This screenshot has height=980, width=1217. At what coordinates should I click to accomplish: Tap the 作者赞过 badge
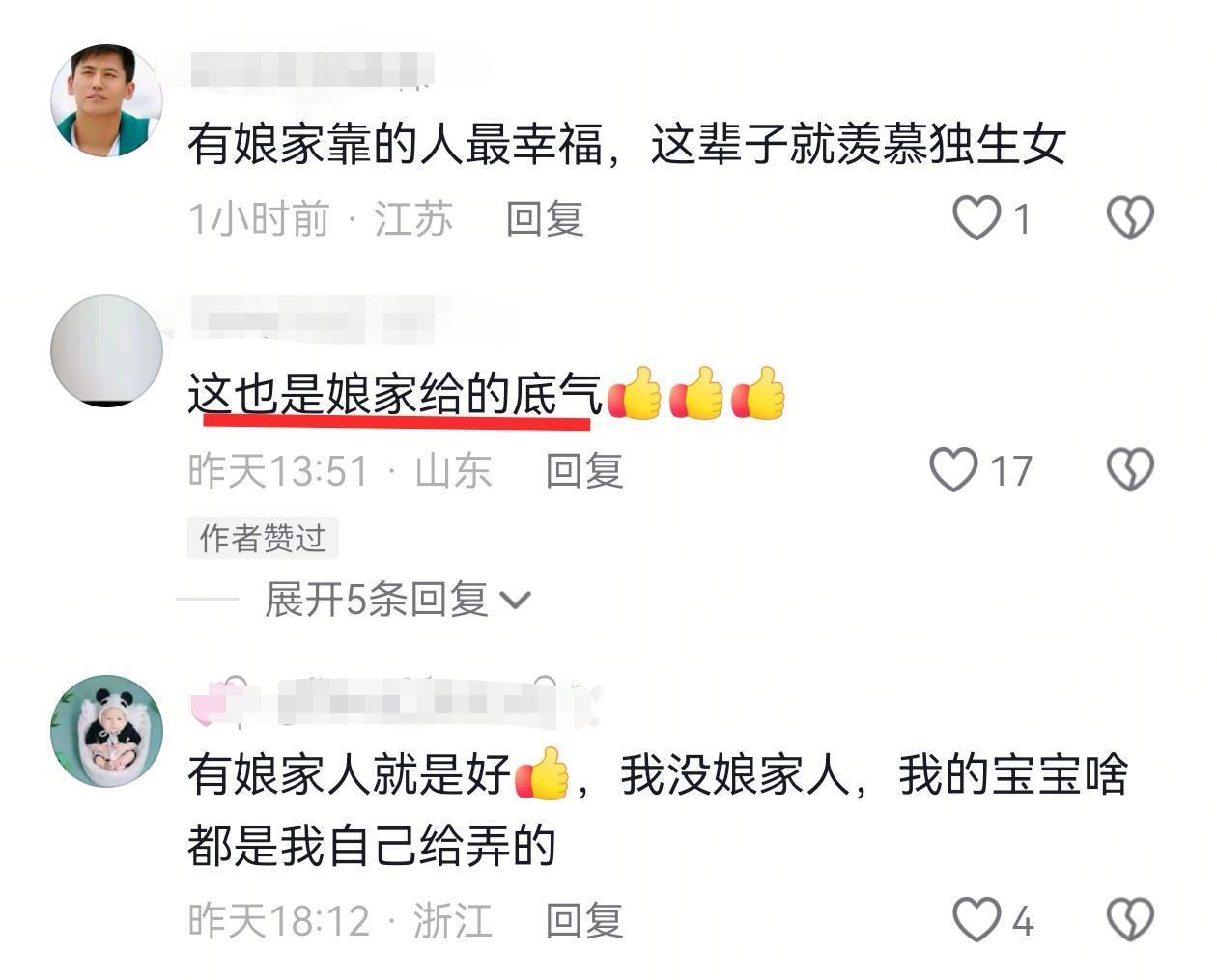[262, 538]
